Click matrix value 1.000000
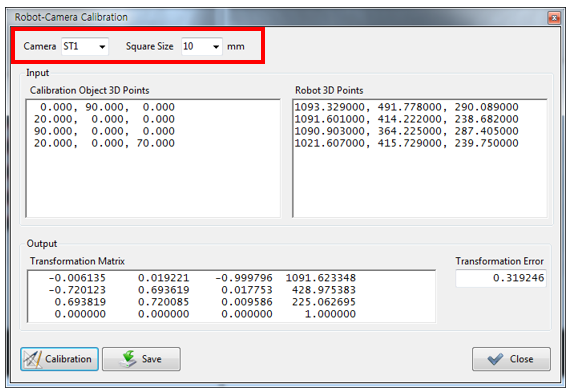This screenshot has height=392, width=569. click(x=330, y=314)
